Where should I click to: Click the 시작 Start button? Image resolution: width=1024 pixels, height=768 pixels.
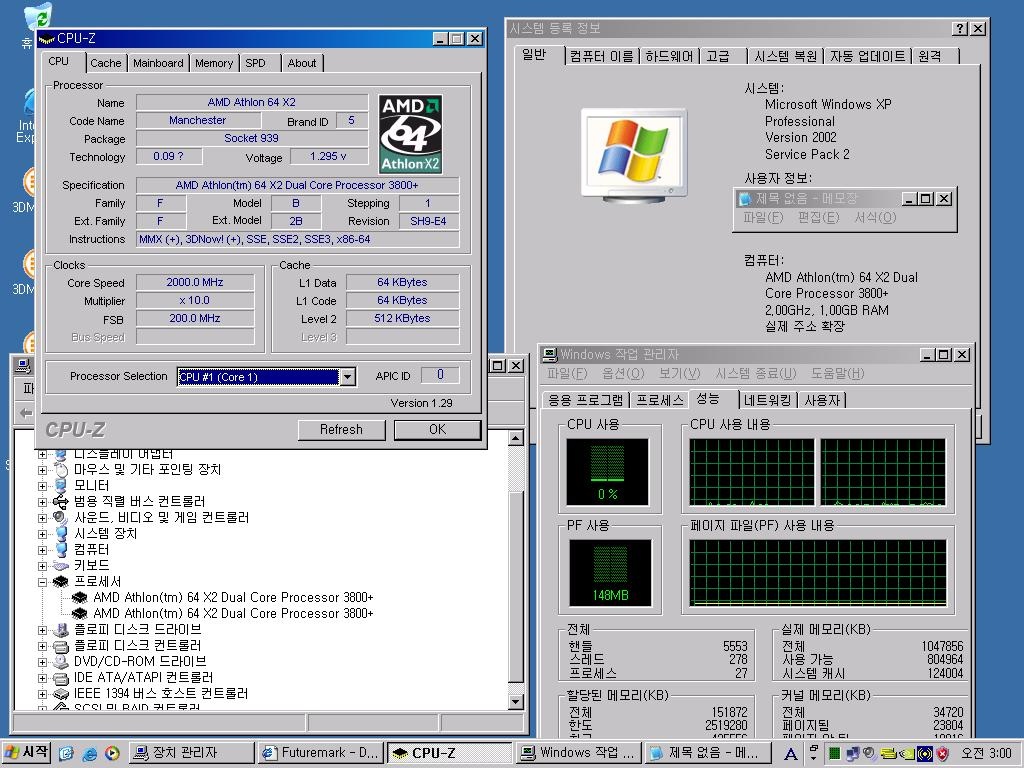pyautogui.click(x=27, y=753)
